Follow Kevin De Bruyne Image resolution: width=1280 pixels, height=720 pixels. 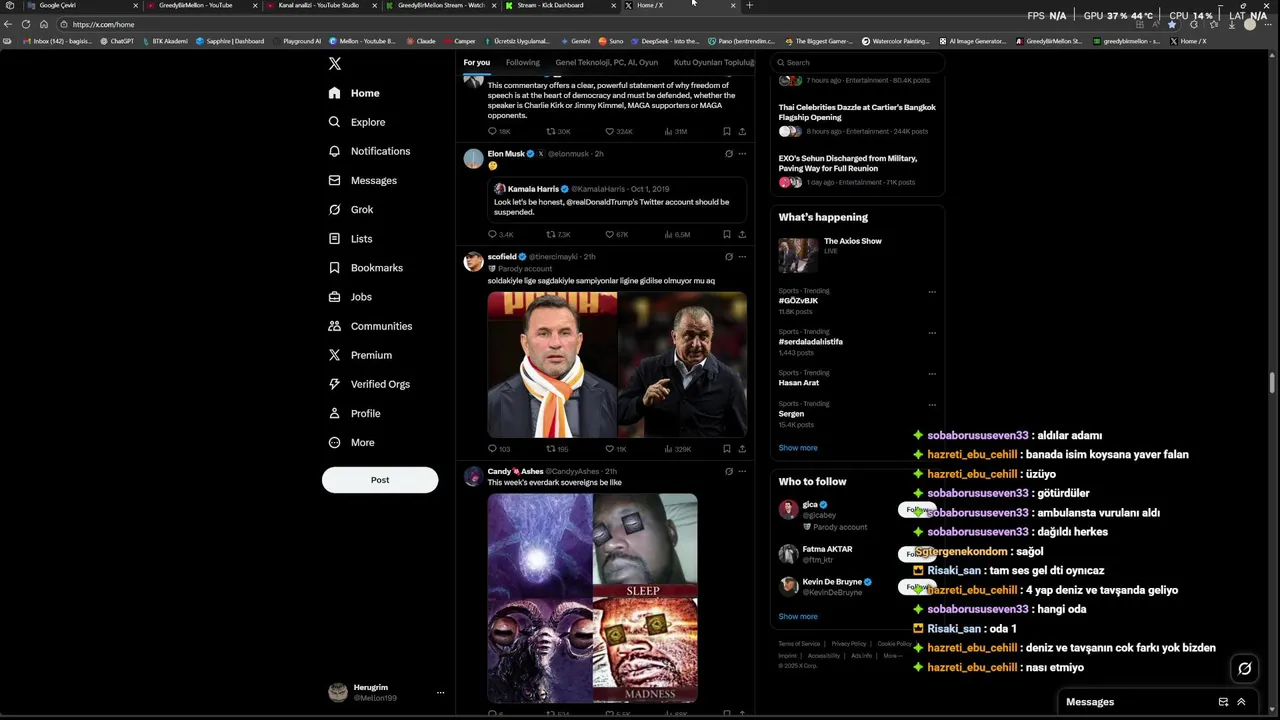[x=915, y=587]
